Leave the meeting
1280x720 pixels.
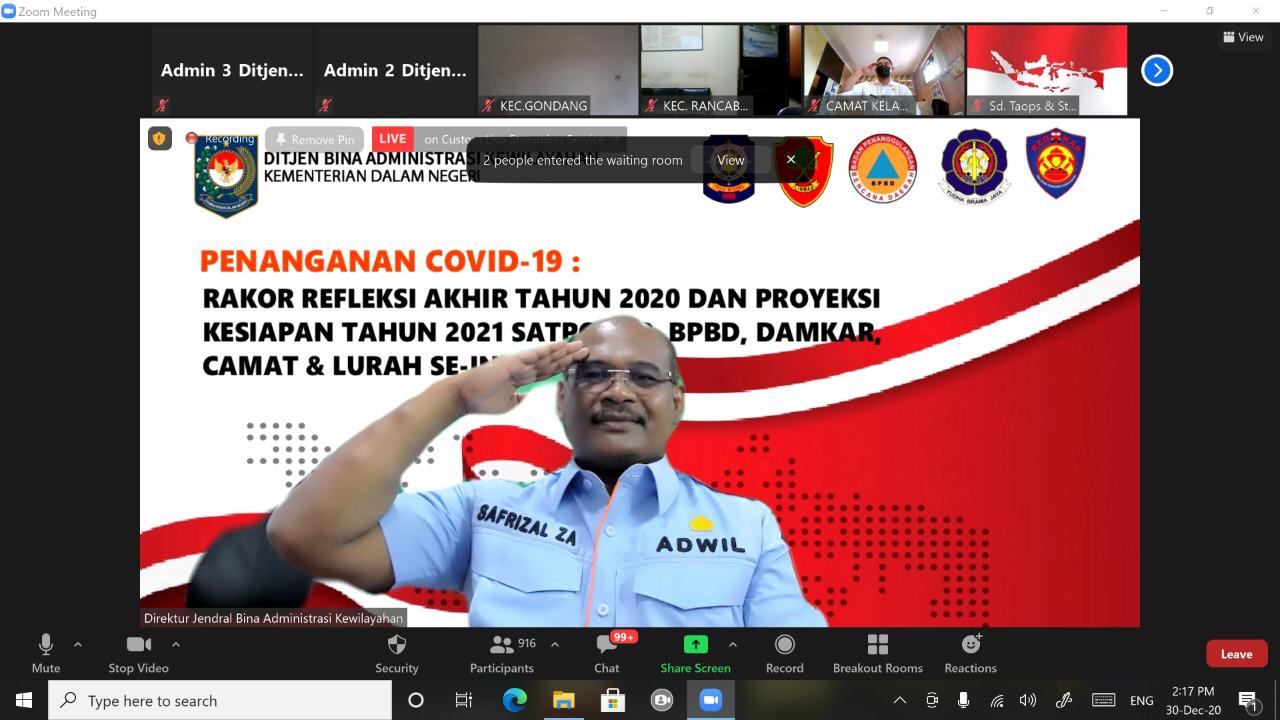coord(1236,654)
